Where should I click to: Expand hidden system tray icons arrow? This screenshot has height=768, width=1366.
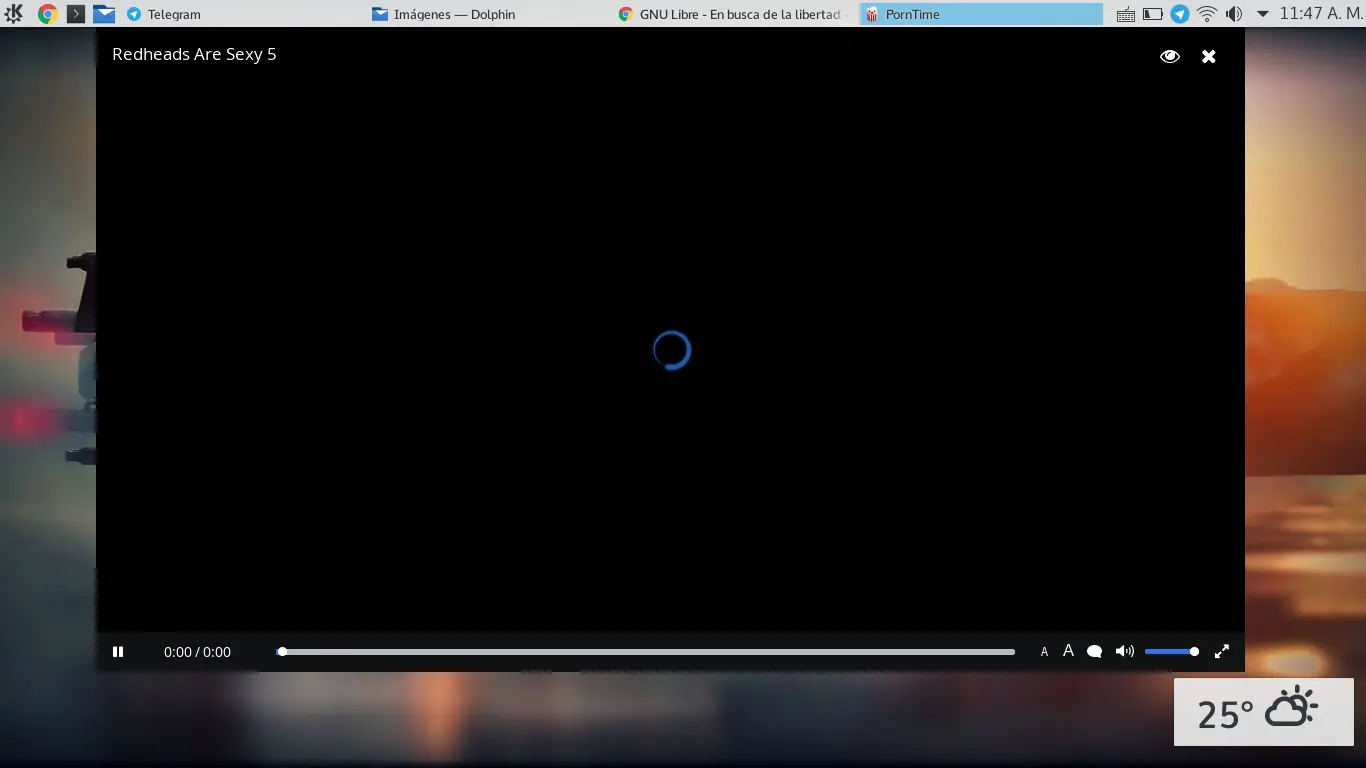click(x=1262, y=14)
